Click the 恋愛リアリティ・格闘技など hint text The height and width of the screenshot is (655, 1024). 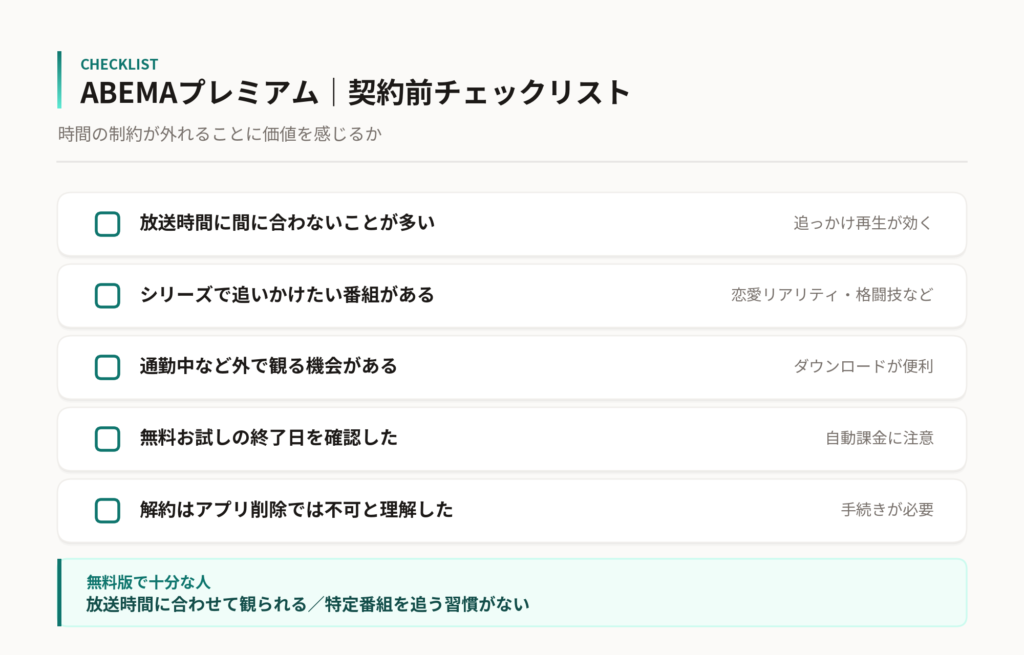click(833, 295)
